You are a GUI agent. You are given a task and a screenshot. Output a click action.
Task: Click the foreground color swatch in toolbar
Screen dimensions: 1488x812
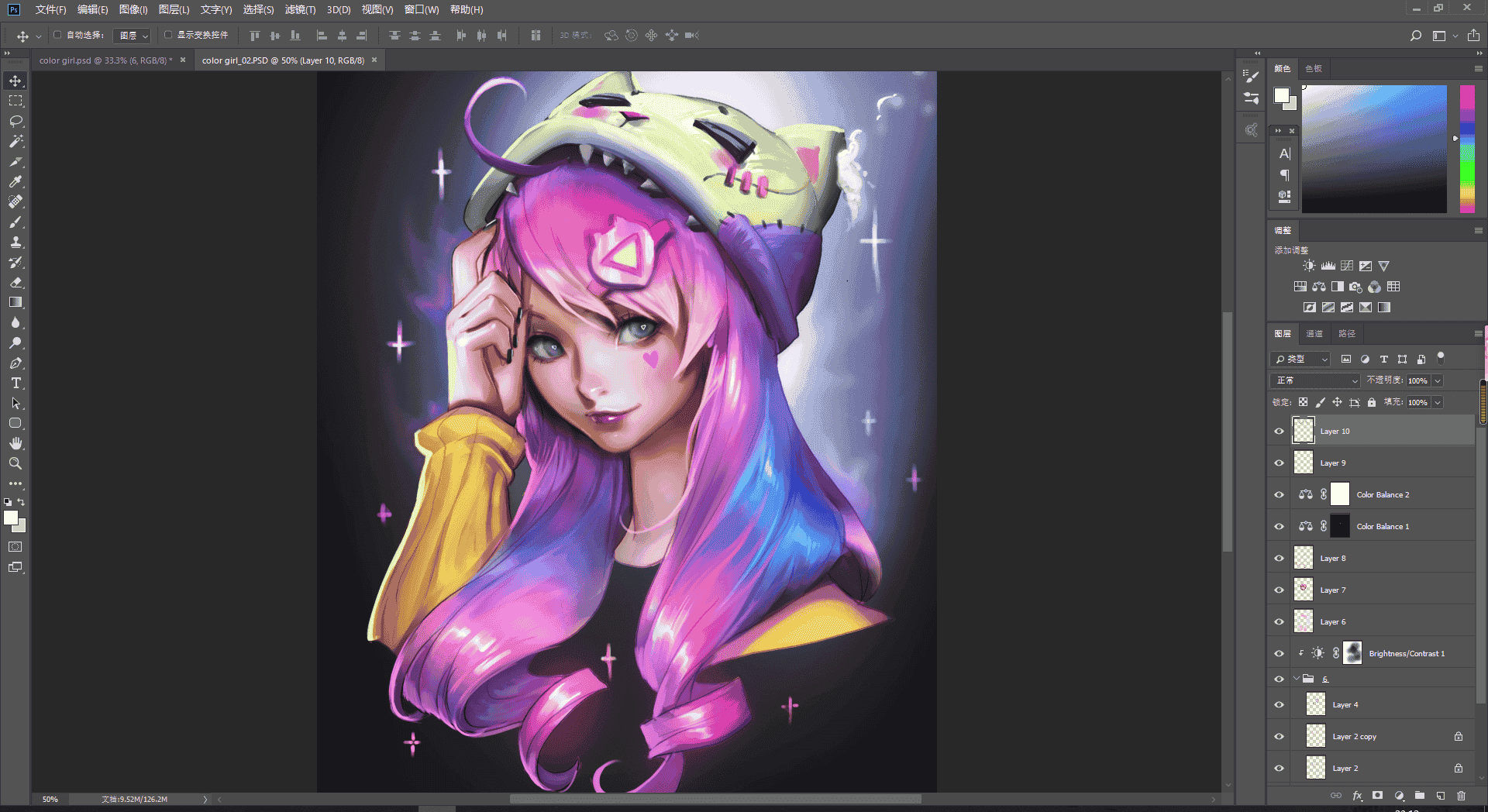click(x=11, y=518)
